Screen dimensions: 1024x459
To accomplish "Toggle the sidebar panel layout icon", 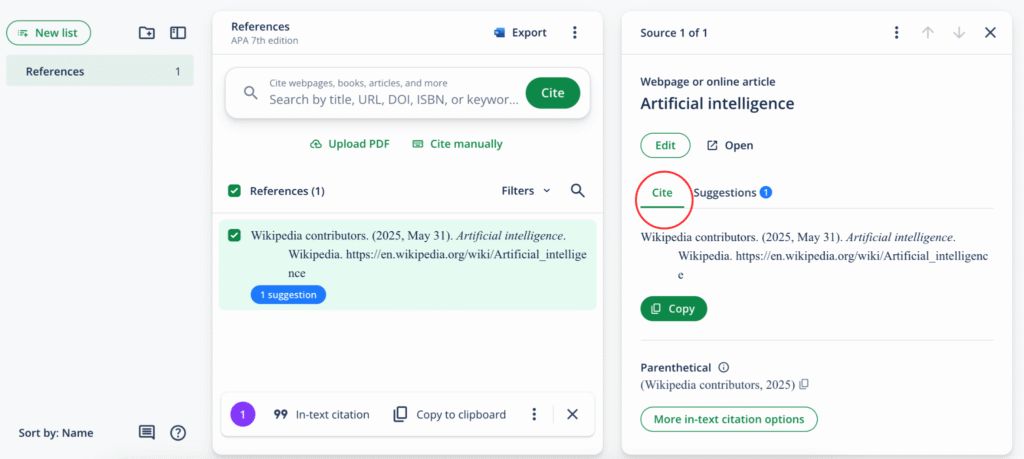I will 178,33.
